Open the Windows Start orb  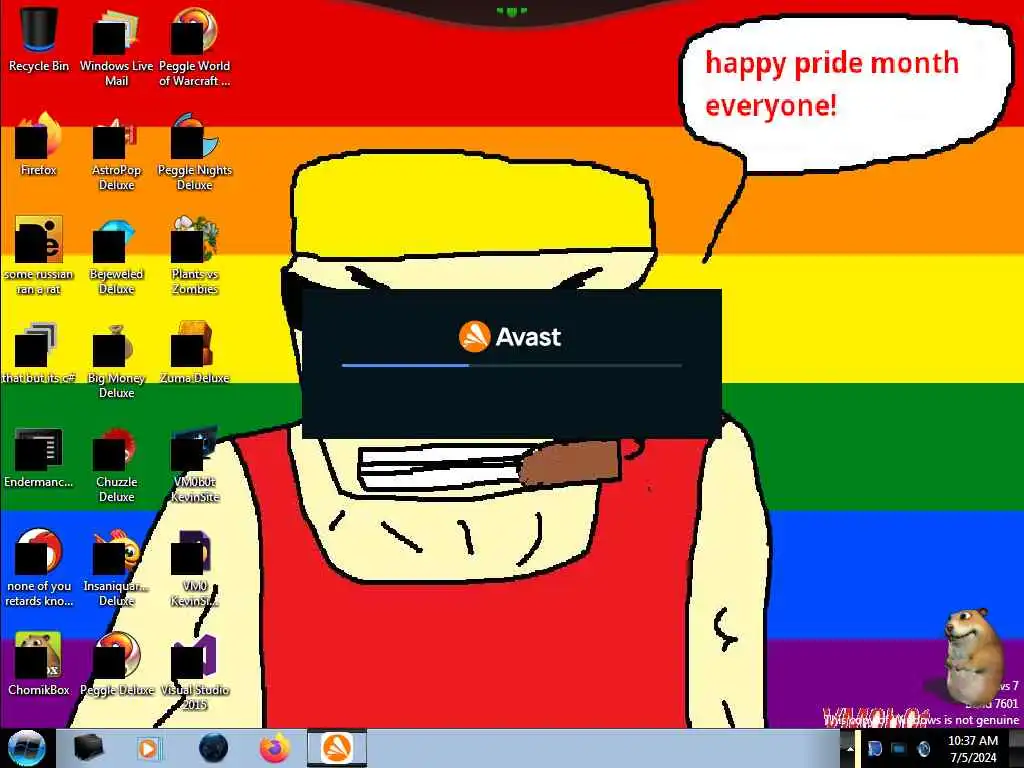(27, 748)
